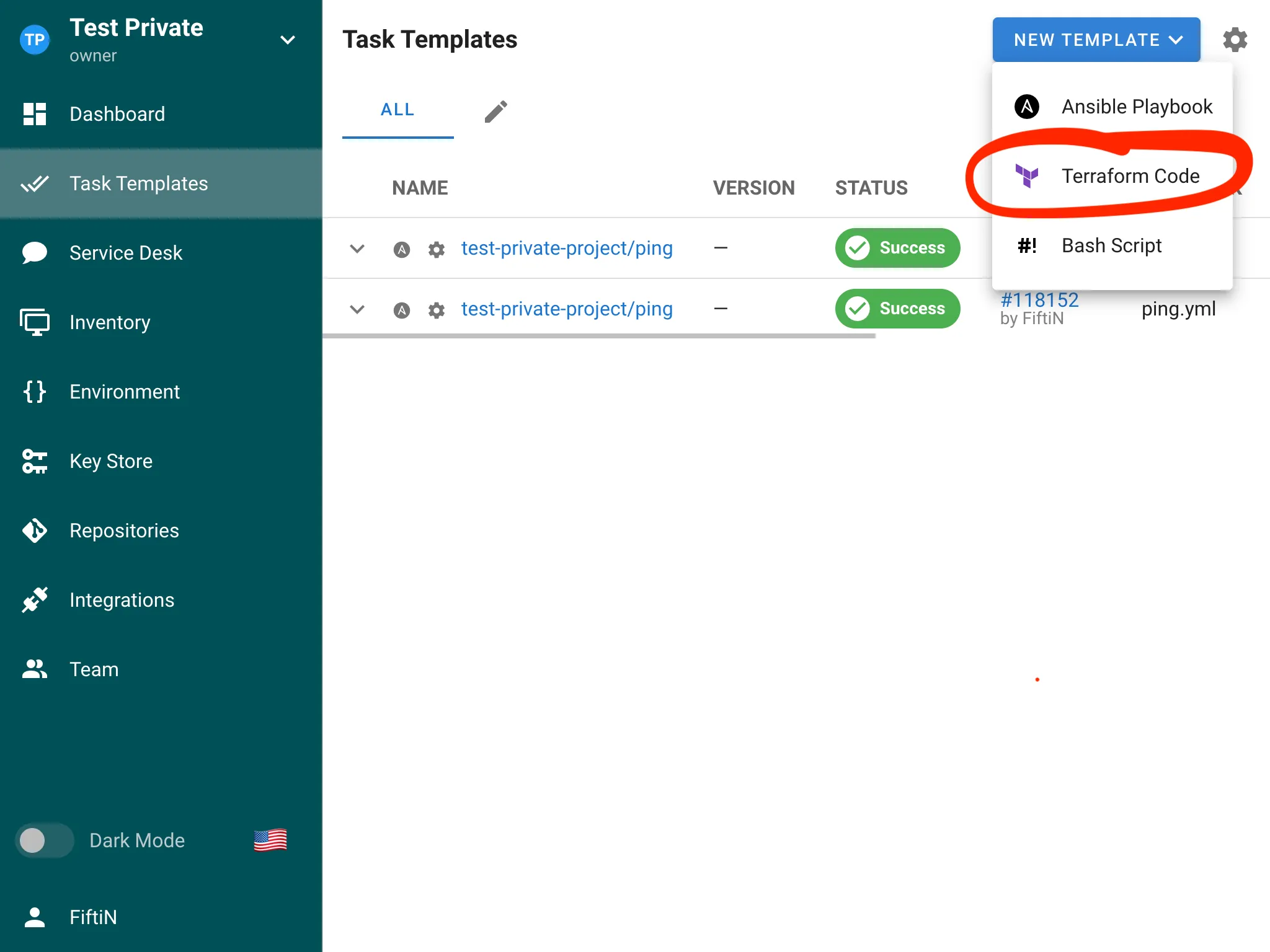Click the Key Store key icon
Image resolution: width=1270 pixels, height=952 pixels.
pyautogui.click(x=35, y=461)
